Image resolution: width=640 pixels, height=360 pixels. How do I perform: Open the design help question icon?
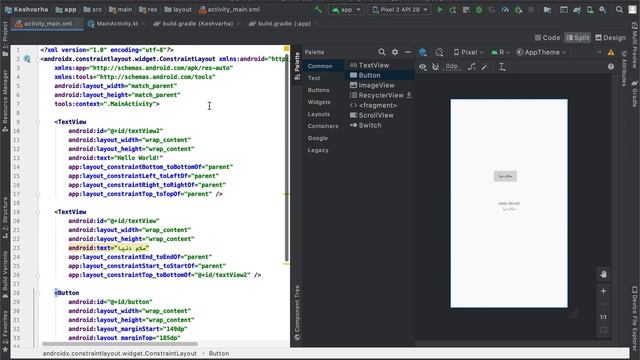[x=611, y=67]
